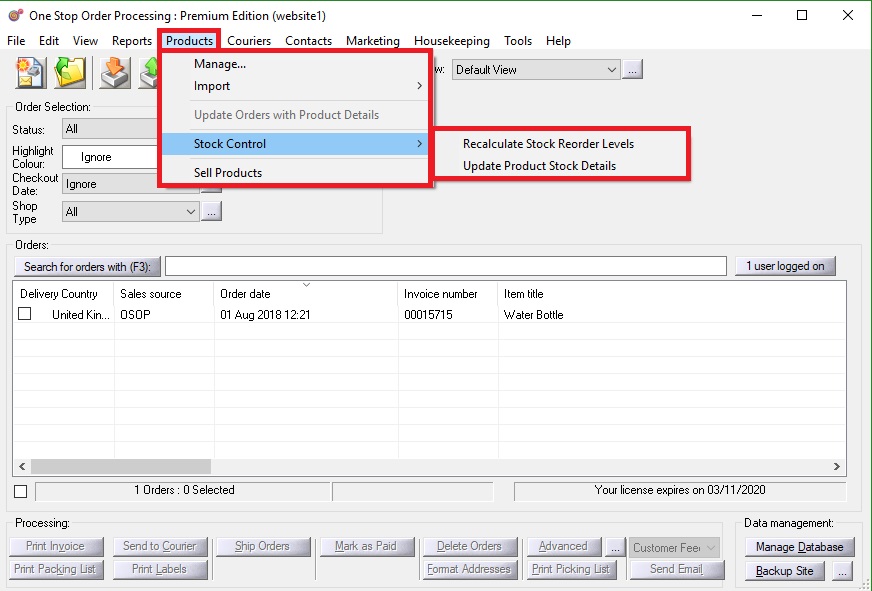Click the yellow folder with green arrow icon
The height and width of the screenshot is (591, 872).
(x=70, y=73)
